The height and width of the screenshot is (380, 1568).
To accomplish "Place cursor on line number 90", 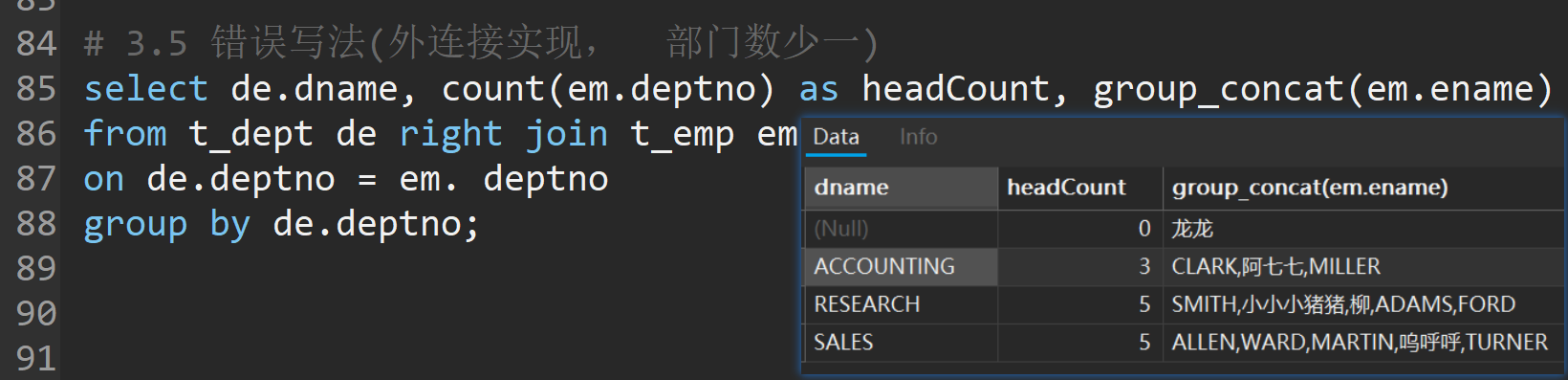I will tap(36, 314).
